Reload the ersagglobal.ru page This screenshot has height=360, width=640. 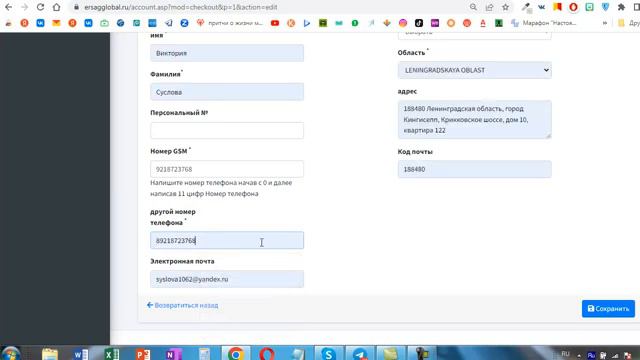(x=40, y=7)
